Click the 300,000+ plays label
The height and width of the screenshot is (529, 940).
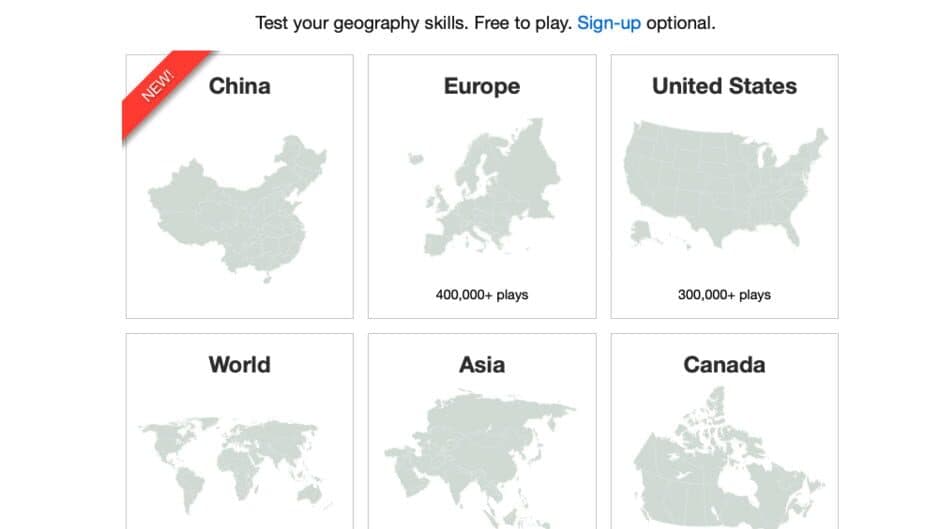[x=724, y=295]
